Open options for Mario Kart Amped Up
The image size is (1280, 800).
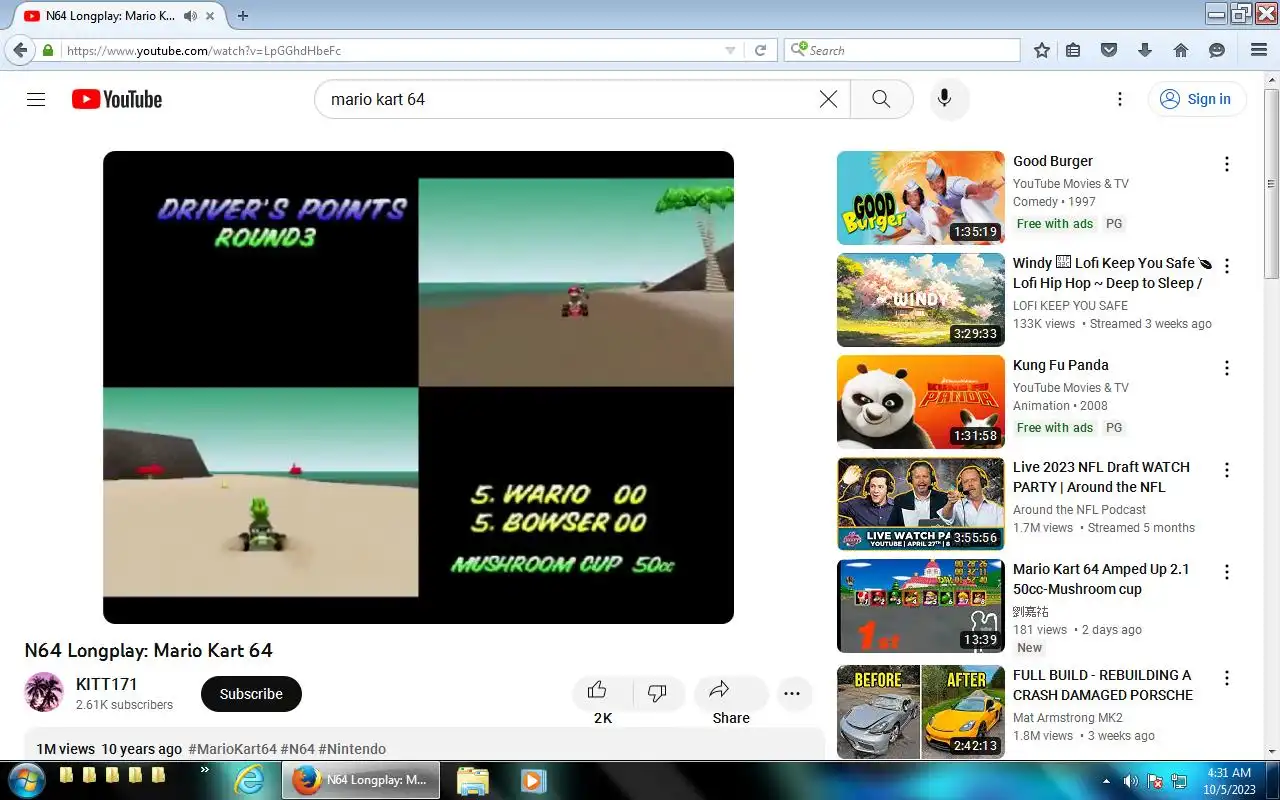(1227, 572)
